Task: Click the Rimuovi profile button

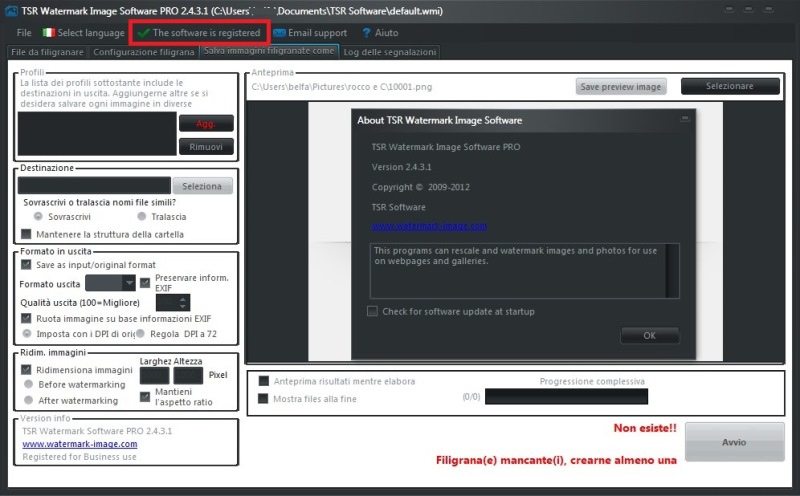Action: click(206, 147)
